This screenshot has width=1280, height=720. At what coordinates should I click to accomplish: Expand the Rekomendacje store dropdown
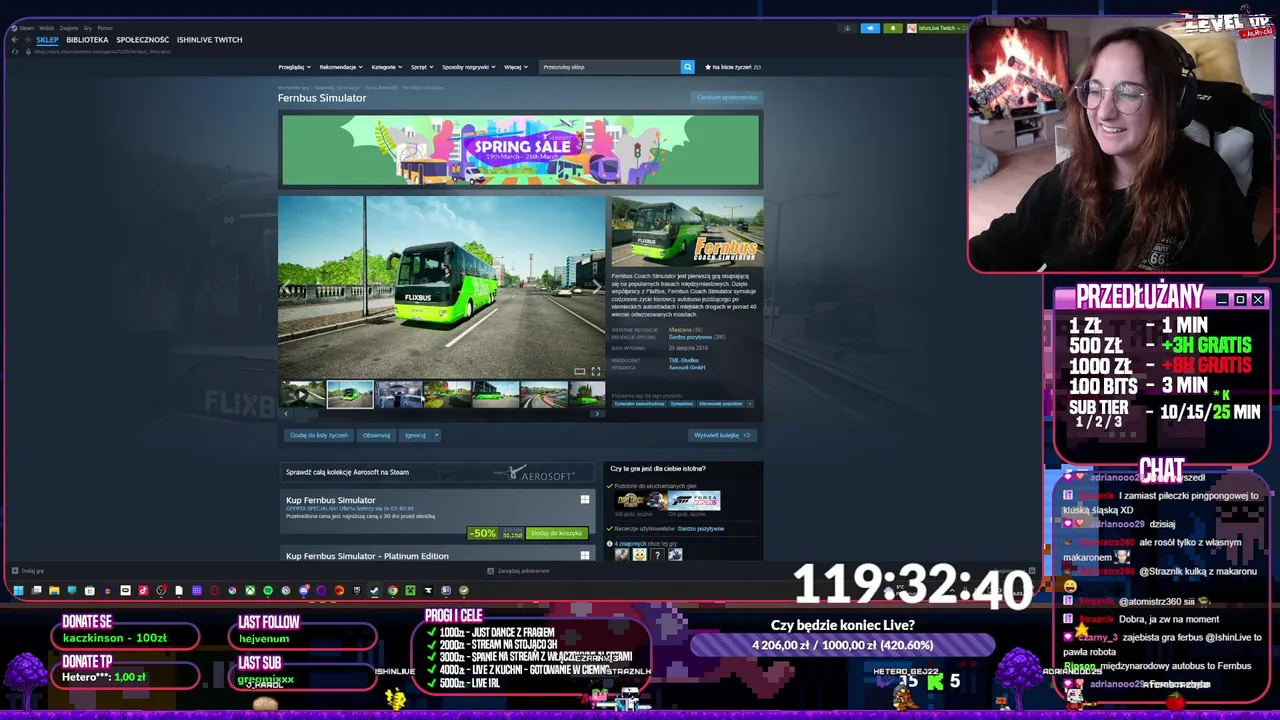(341, 67)
